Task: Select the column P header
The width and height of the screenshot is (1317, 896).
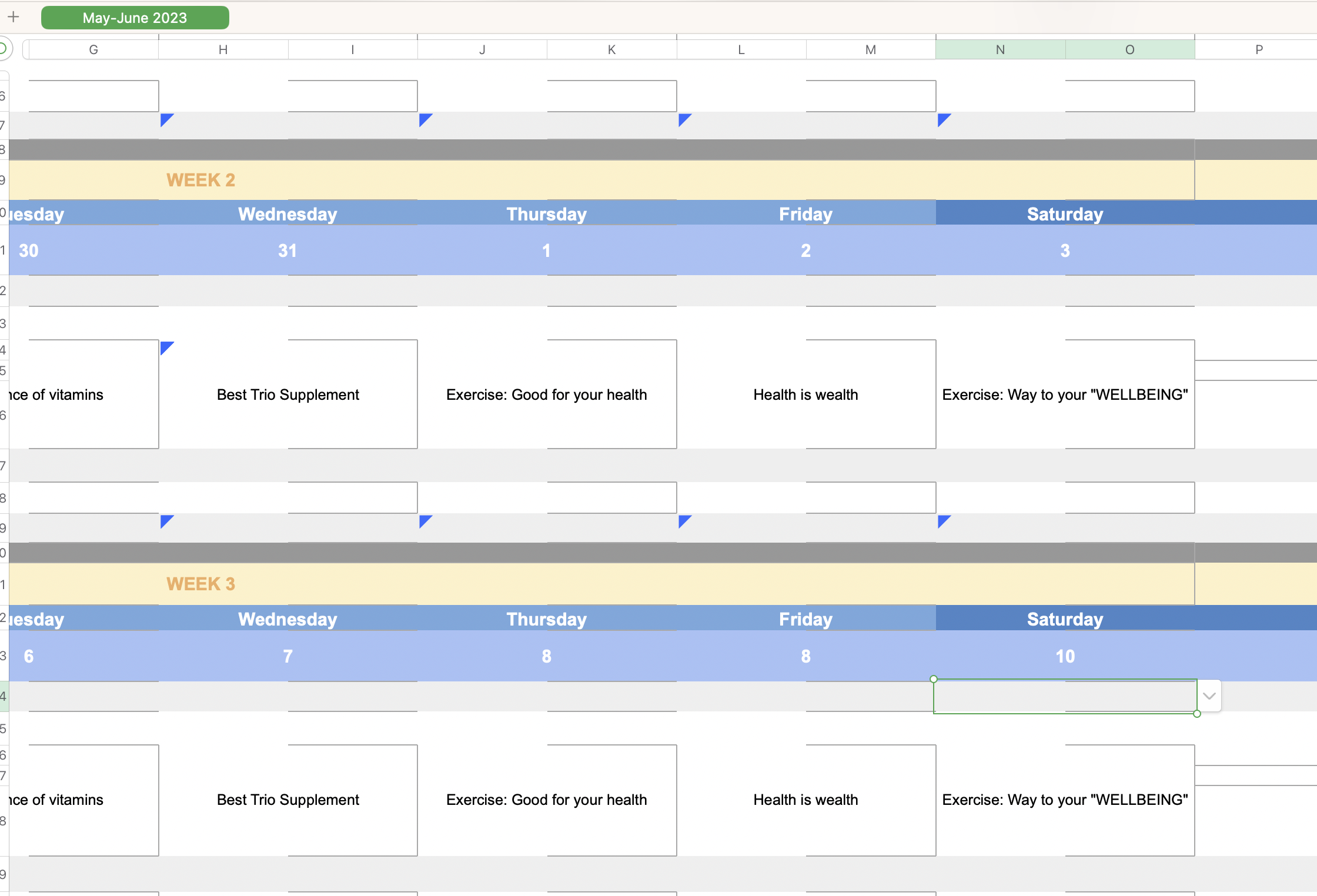Action: click(x=1258, y=50)
